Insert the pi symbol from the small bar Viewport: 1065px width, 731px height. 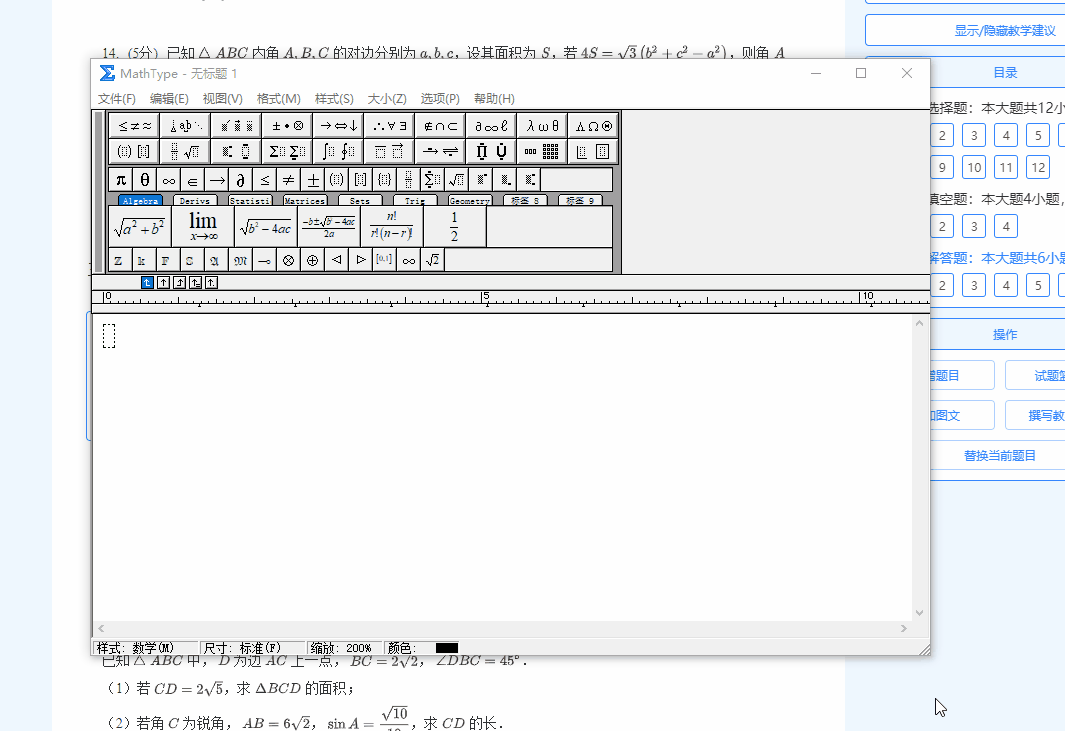(x=121, y=180)
